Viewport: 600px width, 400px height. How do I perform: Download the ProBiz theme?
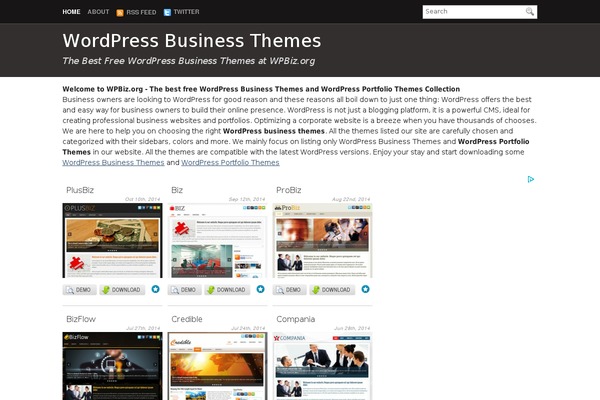tap(332, 290)
